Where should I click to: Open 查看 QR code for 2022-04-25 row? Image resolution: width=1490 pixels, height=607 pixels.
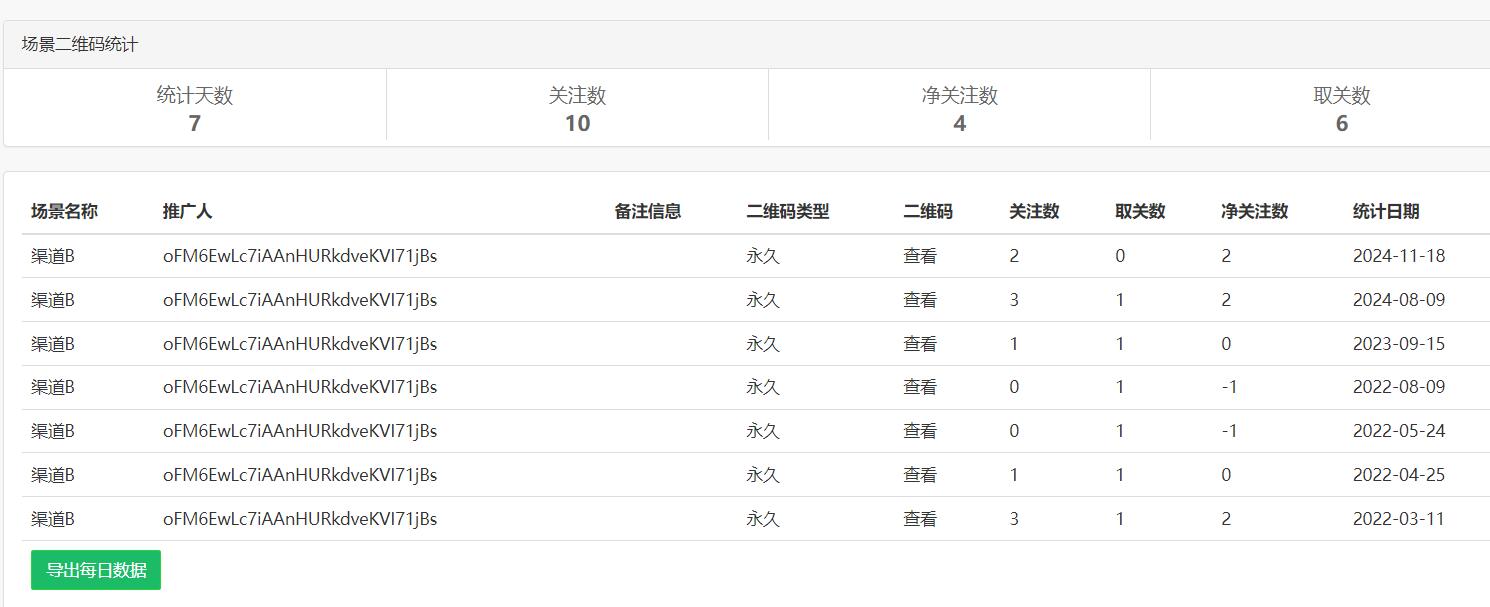[920, 475]
